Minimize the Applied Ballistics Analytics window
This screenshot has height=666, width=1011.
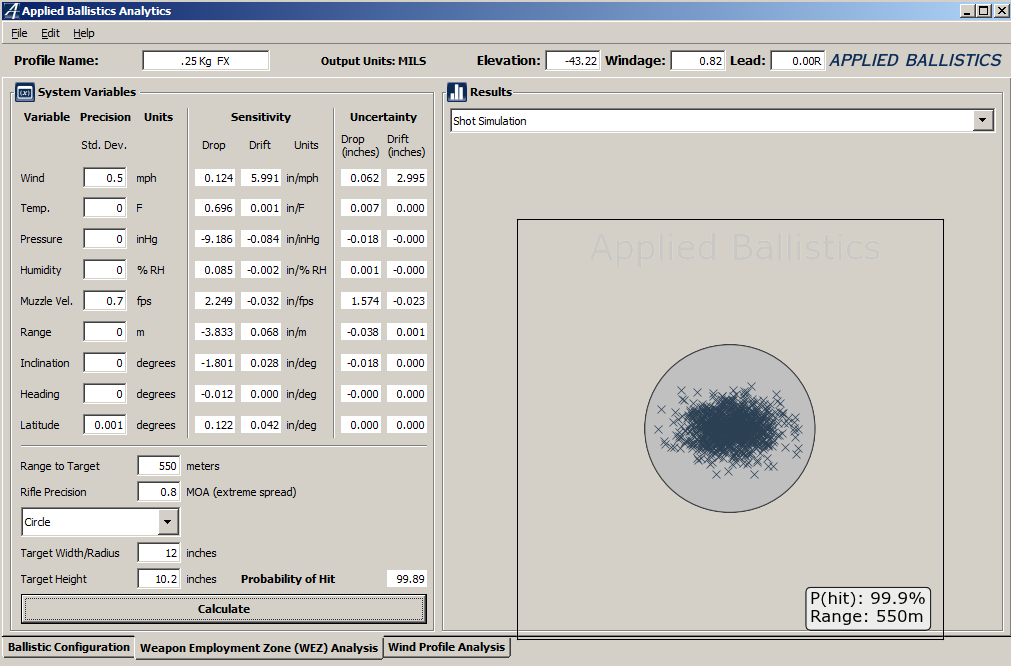point(967,10)
